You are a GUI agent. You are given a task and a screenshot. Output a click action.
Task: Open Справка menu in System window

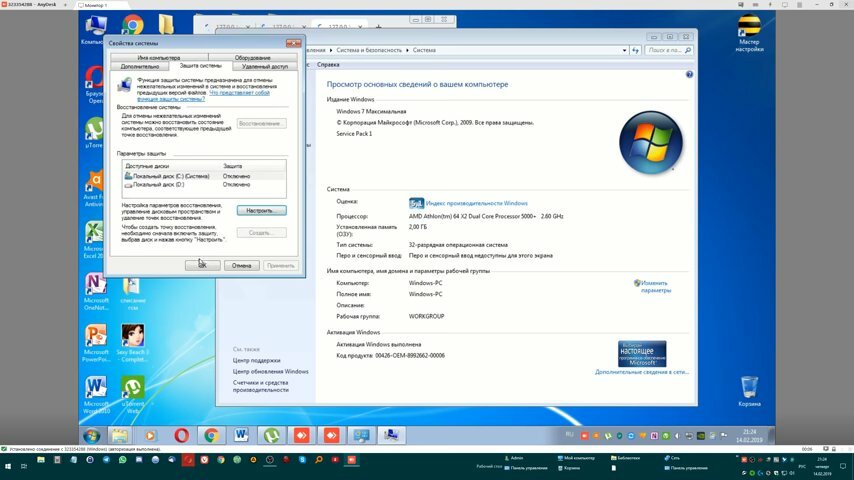tap(328, 64)
